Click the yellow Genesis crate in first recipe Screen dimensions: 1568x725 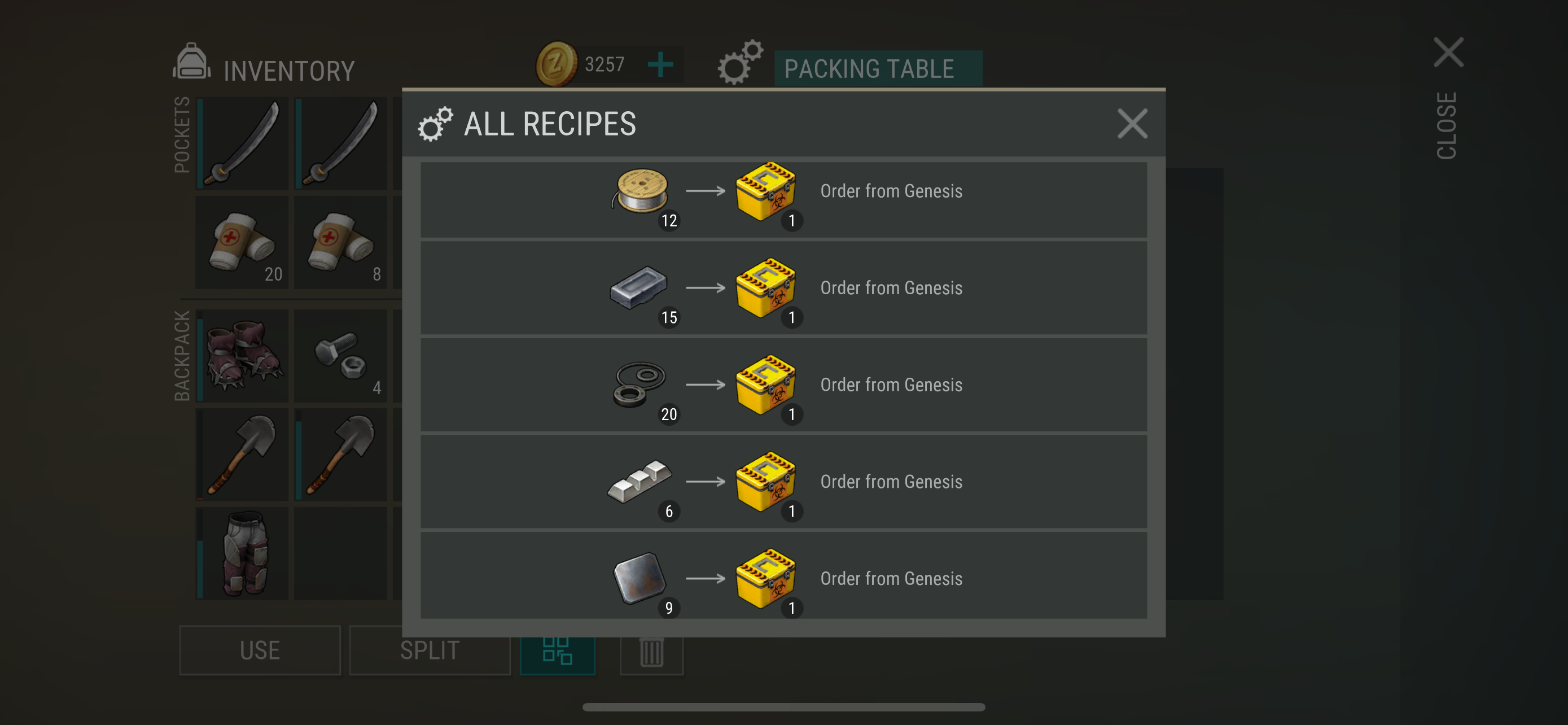pos(765,191)
